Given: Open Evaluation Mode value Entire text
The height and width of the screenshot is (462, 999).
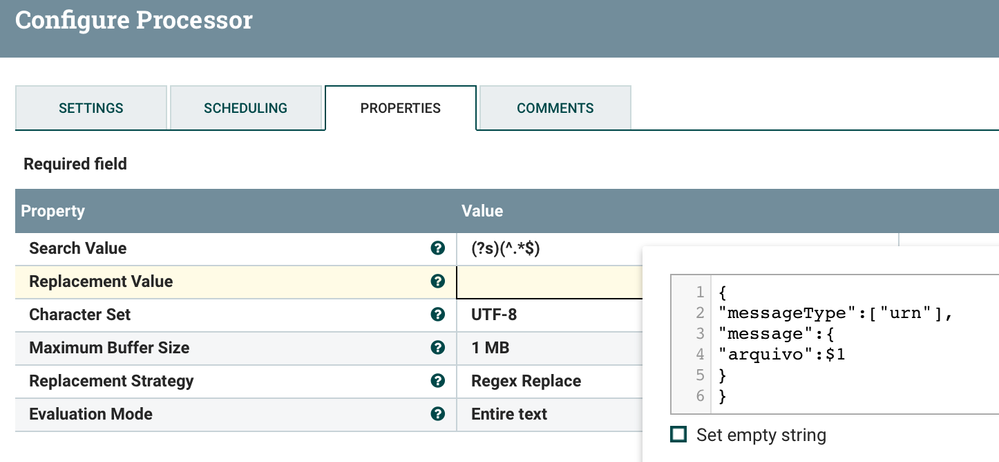Looking at the screenshot, I should (x=509, y=414).
